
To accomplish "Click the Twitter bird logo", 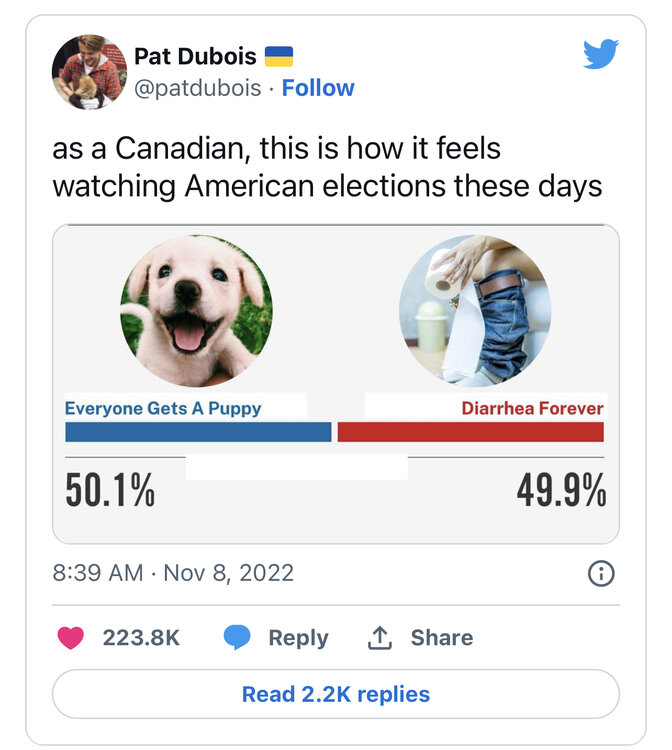I will (x=600, y=53).
